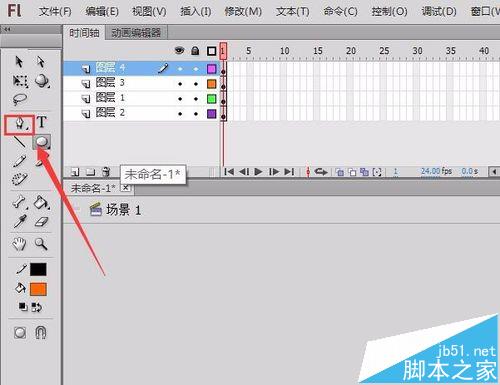Image resolution: width=500 pixels, height=385 pixels.
Task: Open the Modify Markers dropdown
Action: tap(377, 172)
